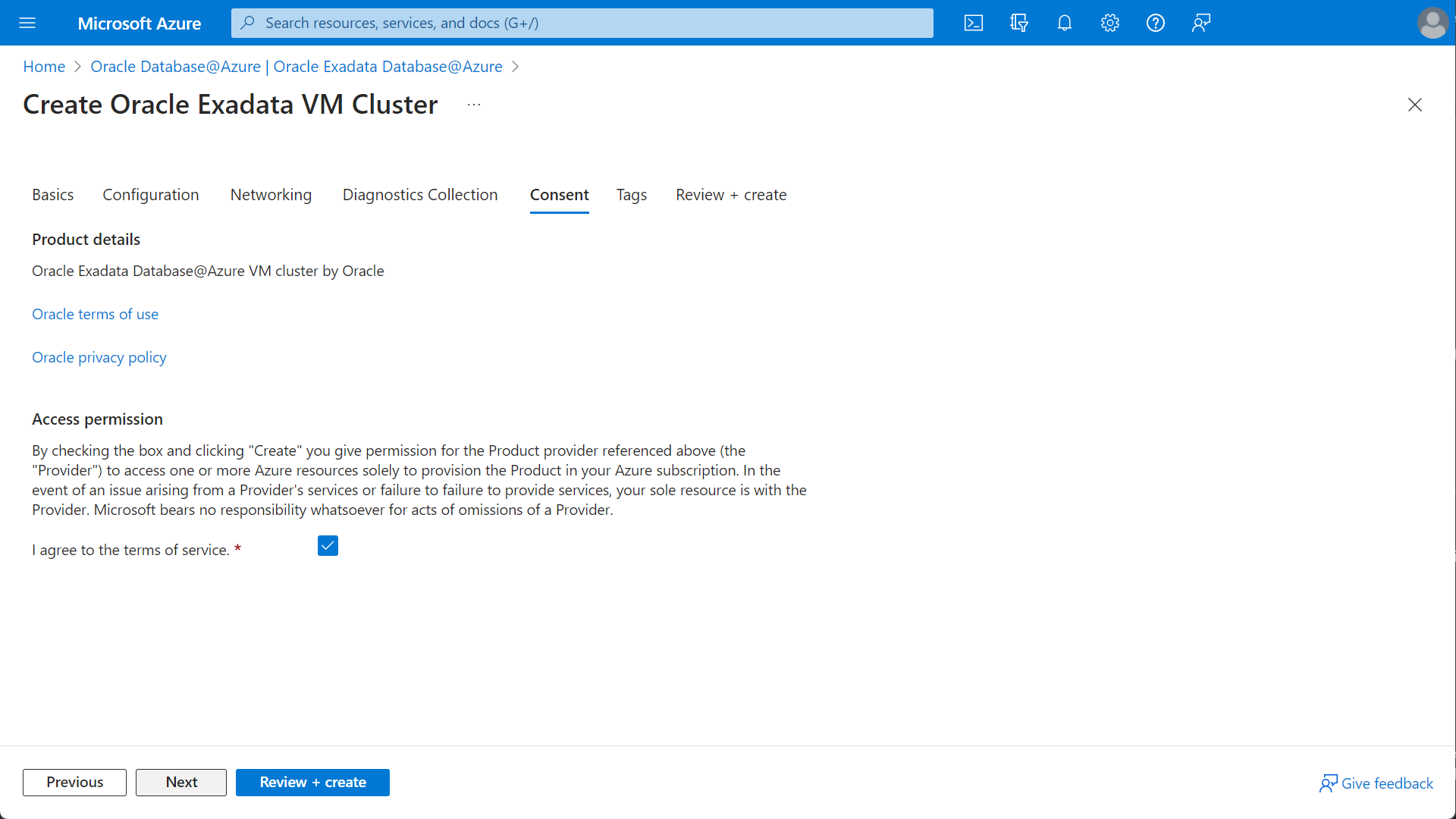Open the portal Settings gear
Viewport: 1456px width, 819px height.
pos(1109,23)
